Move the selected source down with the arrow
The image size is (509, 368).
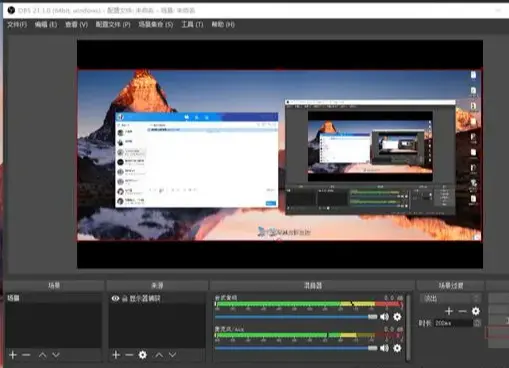coord(172,355)
